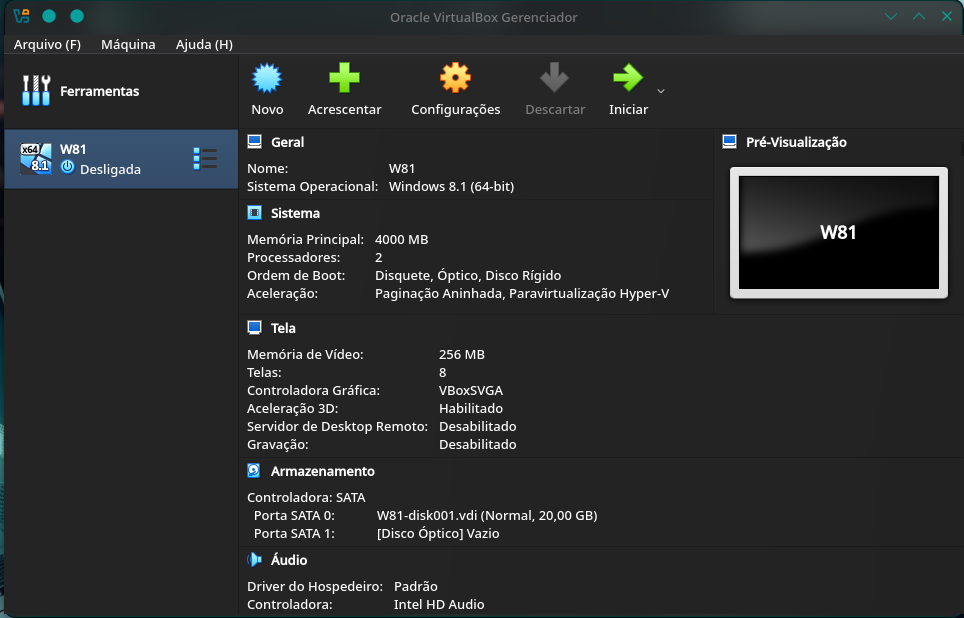
Task: Click the Intel HD Audio controller value
Action: click(x=439, y=604)
